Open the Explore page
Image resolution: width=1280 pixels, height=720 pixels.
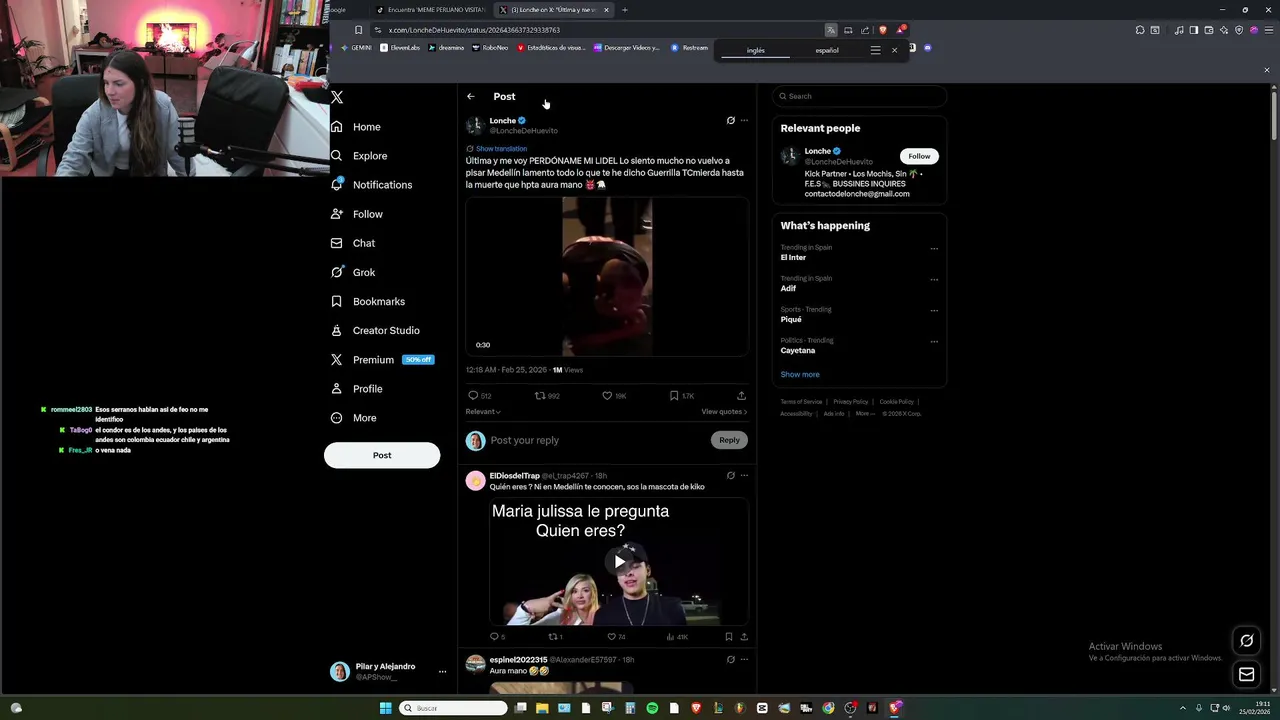click(x=359, y=156)
